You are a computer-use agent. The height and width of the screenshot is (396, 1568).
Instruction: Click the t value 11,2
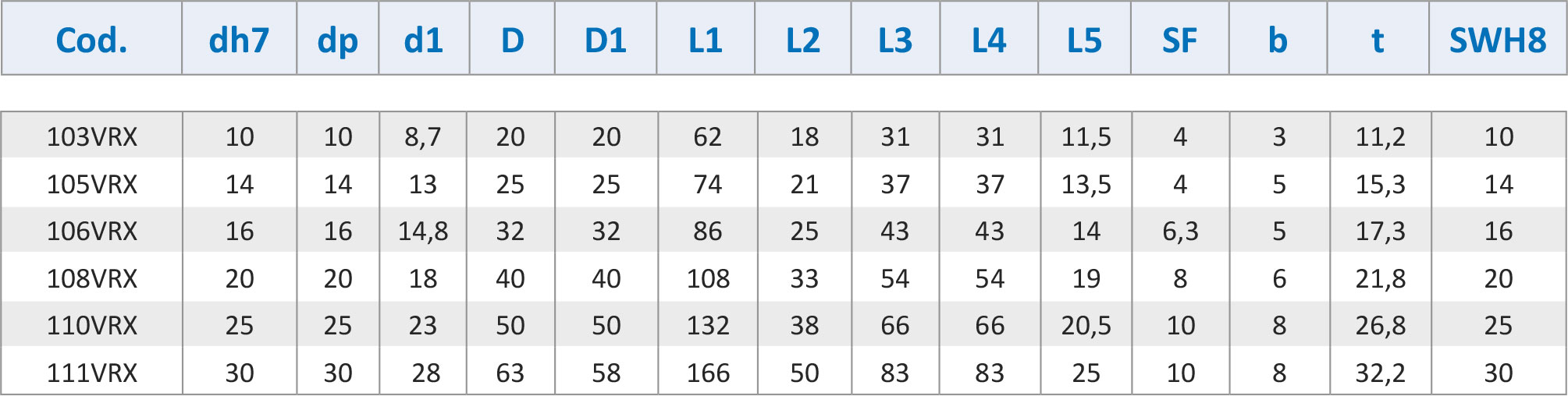1380,136
